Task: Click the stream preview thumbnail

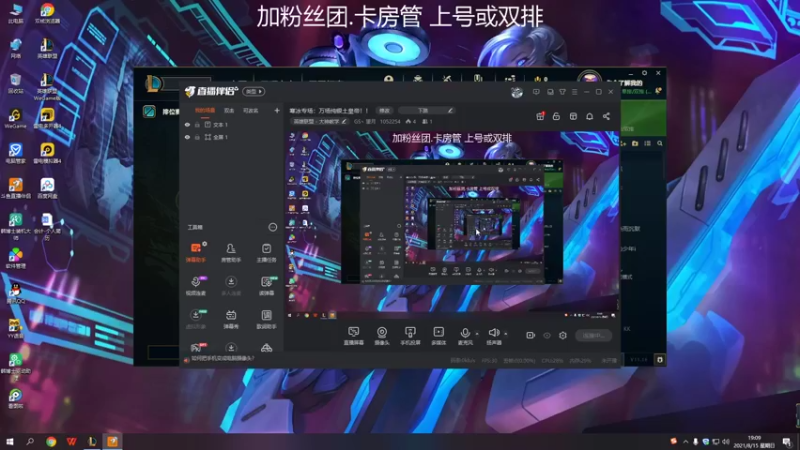Action: [452, 226]
